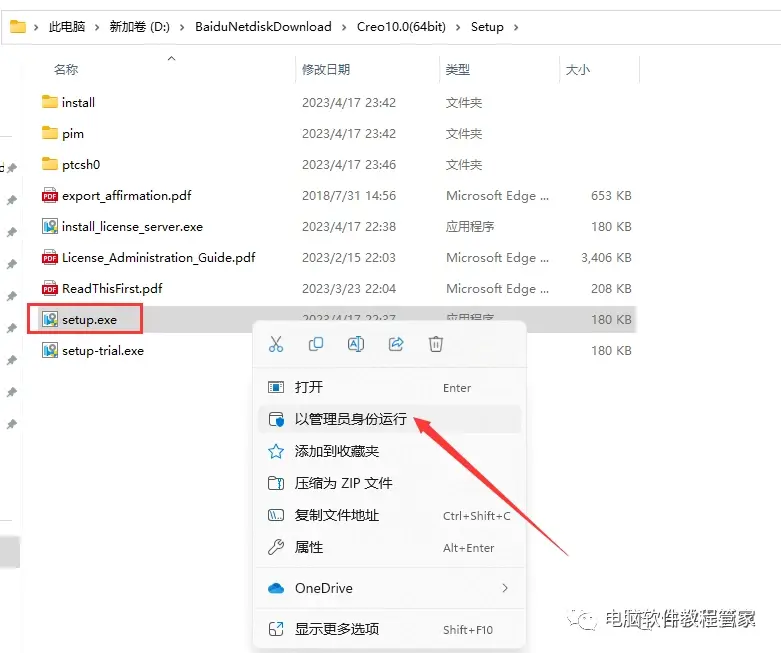Image resolution: width=781 pixels, height=653 pixels.
Task: Select the export_affirmation.pdf file icon
Action: pyautogui.click(x=50, y=196)
